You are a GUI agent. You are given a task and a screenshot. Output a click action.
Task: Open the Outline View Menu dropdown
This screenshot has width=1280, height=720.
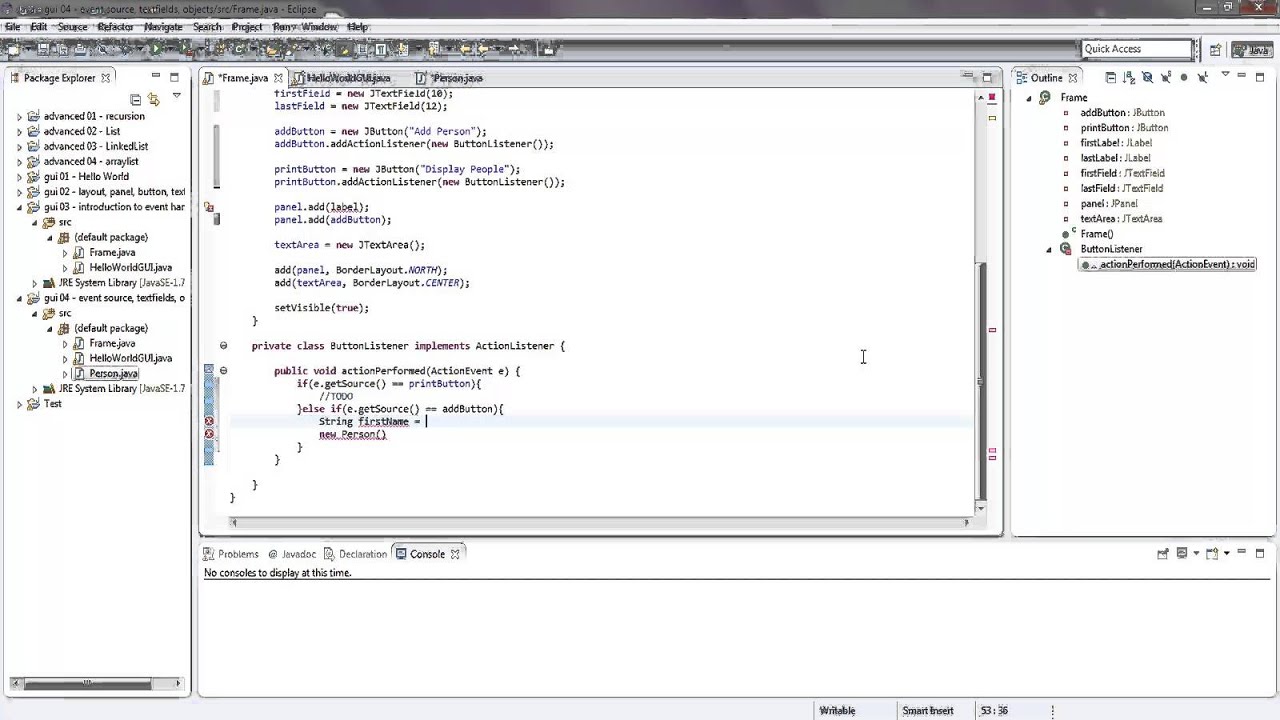click(x=1225, y=74)
